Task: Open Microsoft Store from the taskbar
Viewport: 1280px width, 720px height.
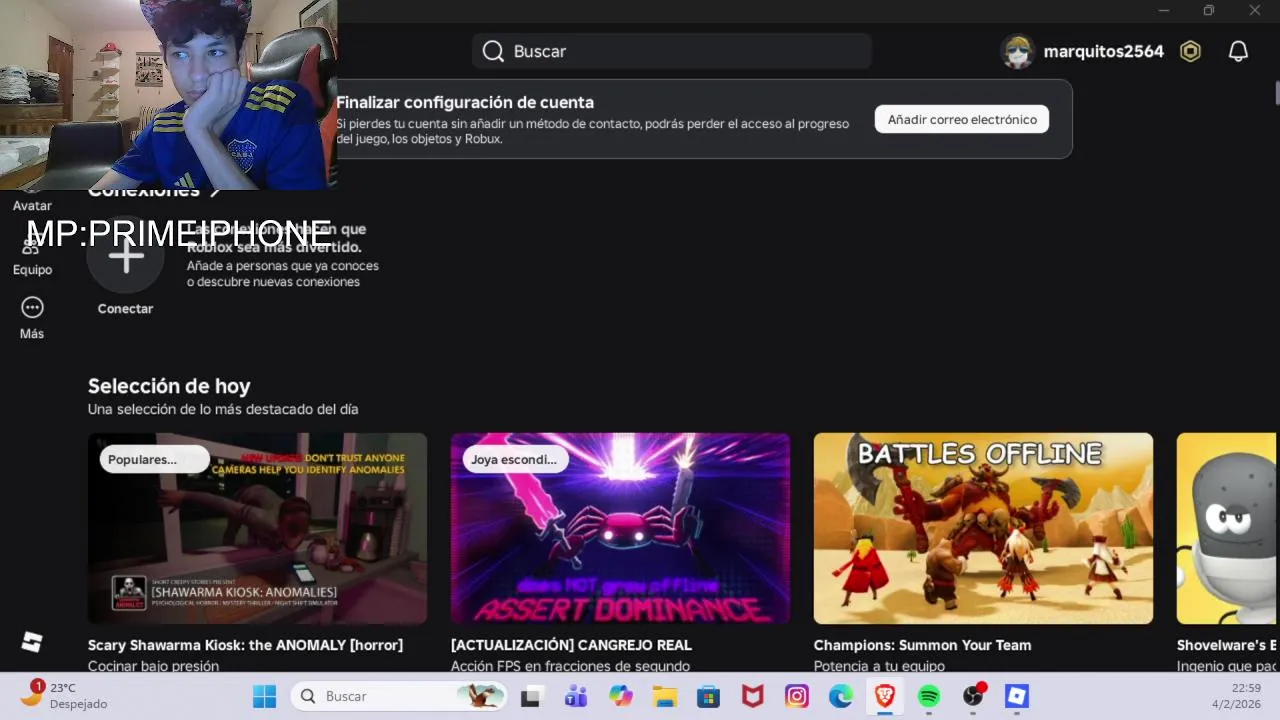Action: (708, 696)
